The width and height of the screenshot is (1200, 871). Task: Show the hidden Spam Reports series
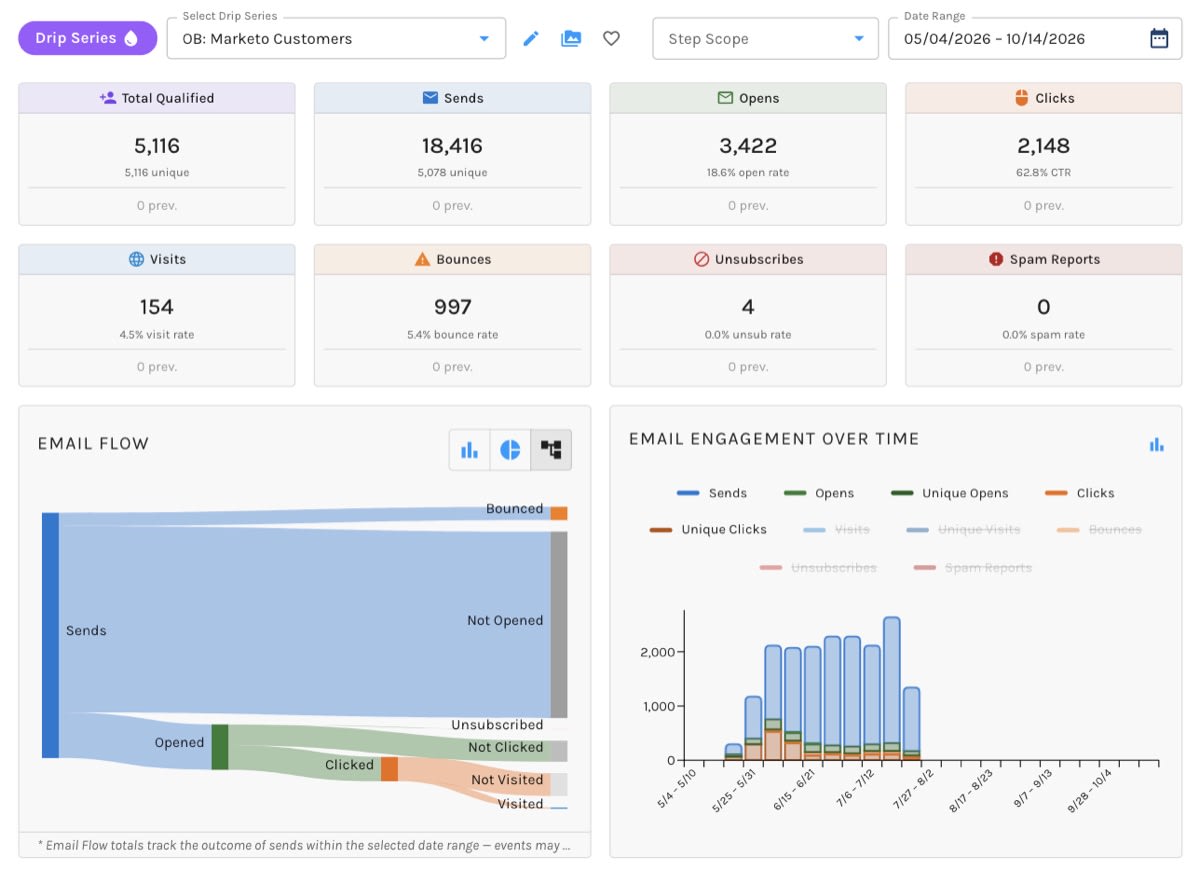point(973,568)
